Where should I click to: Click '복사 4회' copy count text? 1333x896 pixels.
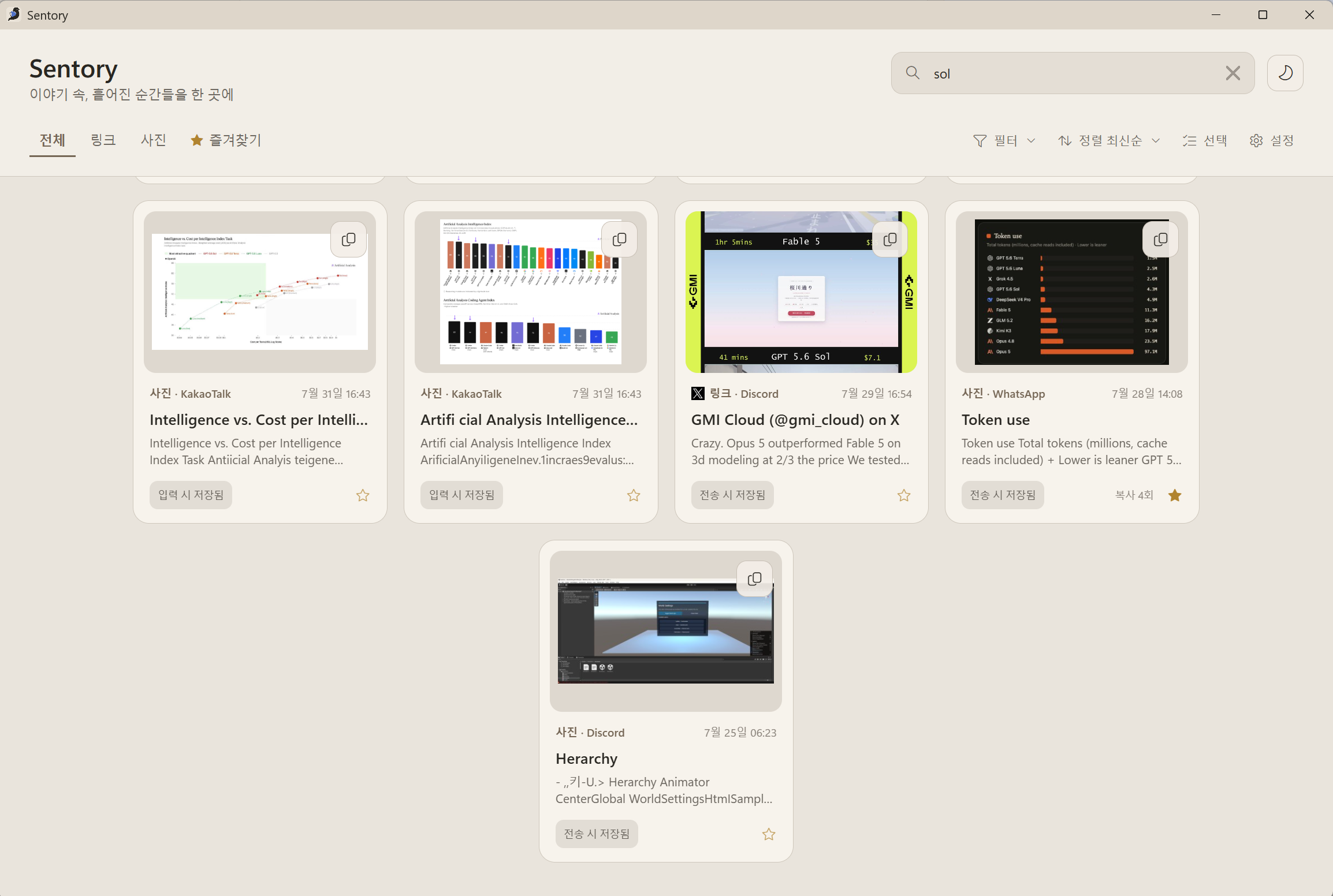coord(1134,495)
